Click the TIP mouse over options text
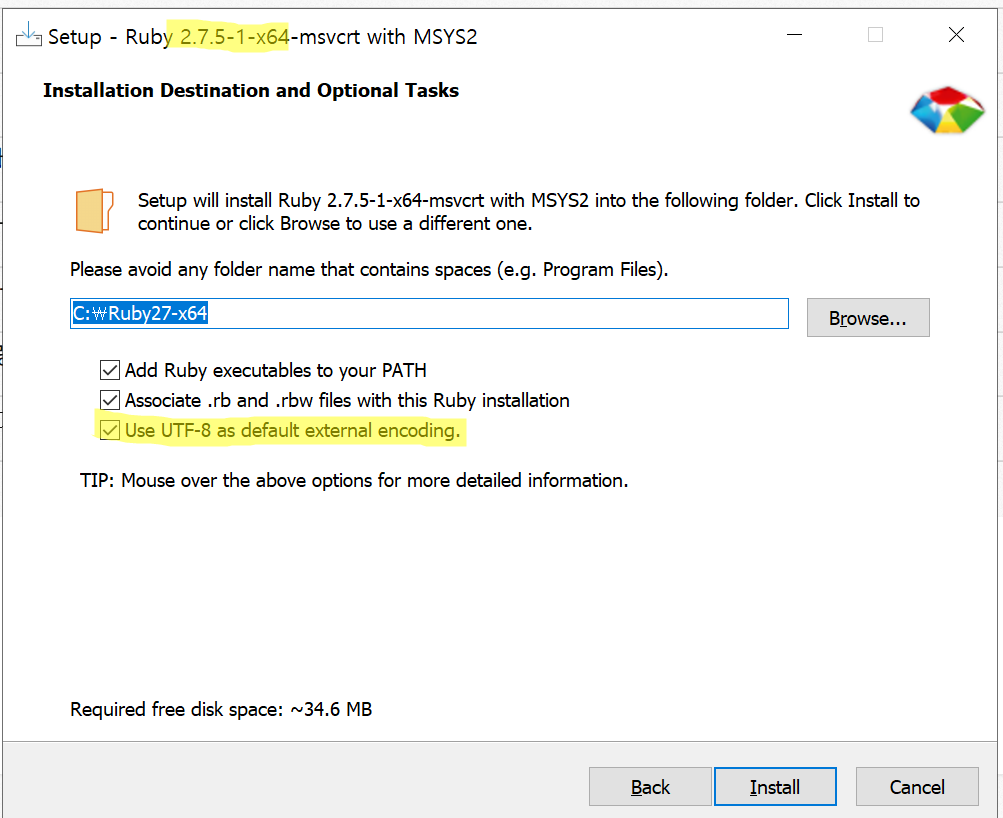Viewport: 1003px width, 818px height. pos(354,481)
